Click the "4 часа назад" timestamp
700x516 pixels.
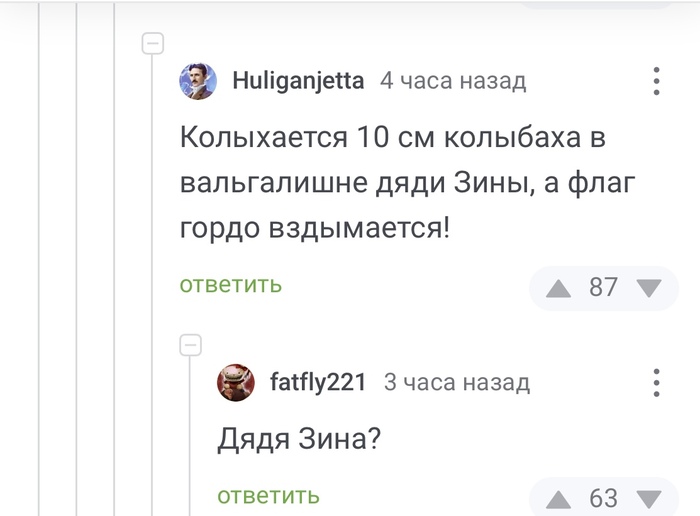coord(453,81)
